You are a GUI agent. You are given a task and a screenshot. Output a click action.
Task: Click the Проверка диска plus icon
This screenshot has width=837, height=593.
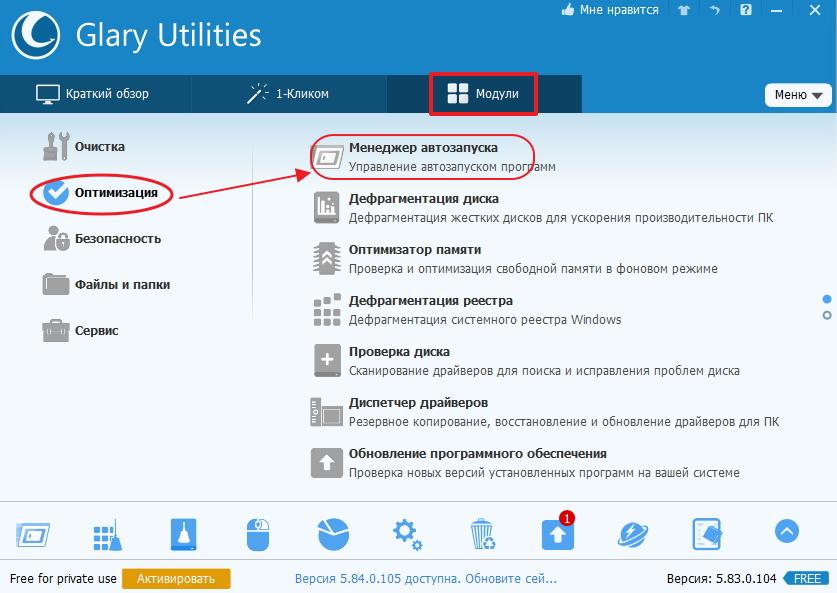tap(327, 360)
